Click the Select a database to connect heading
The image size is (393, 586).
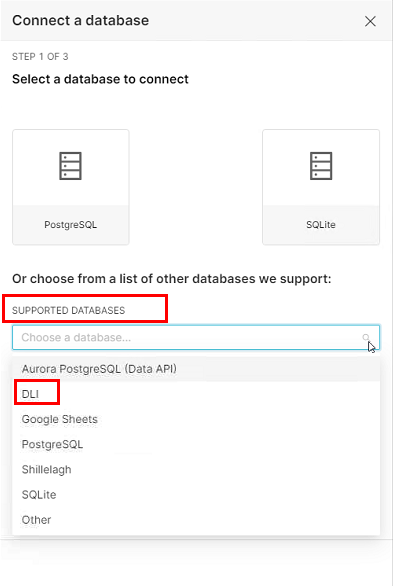tap(100, 79)
